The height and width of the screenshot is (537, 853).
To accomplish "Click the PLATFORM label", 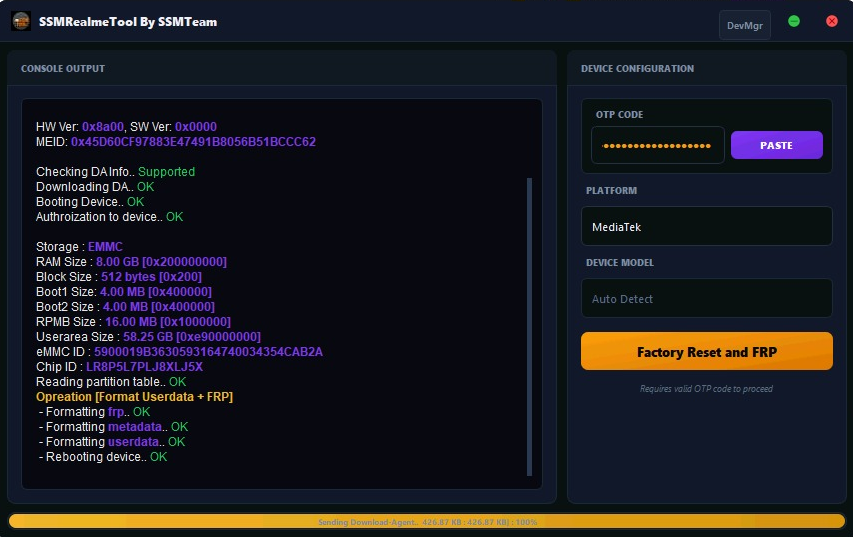I will click(x=611, y=190).
